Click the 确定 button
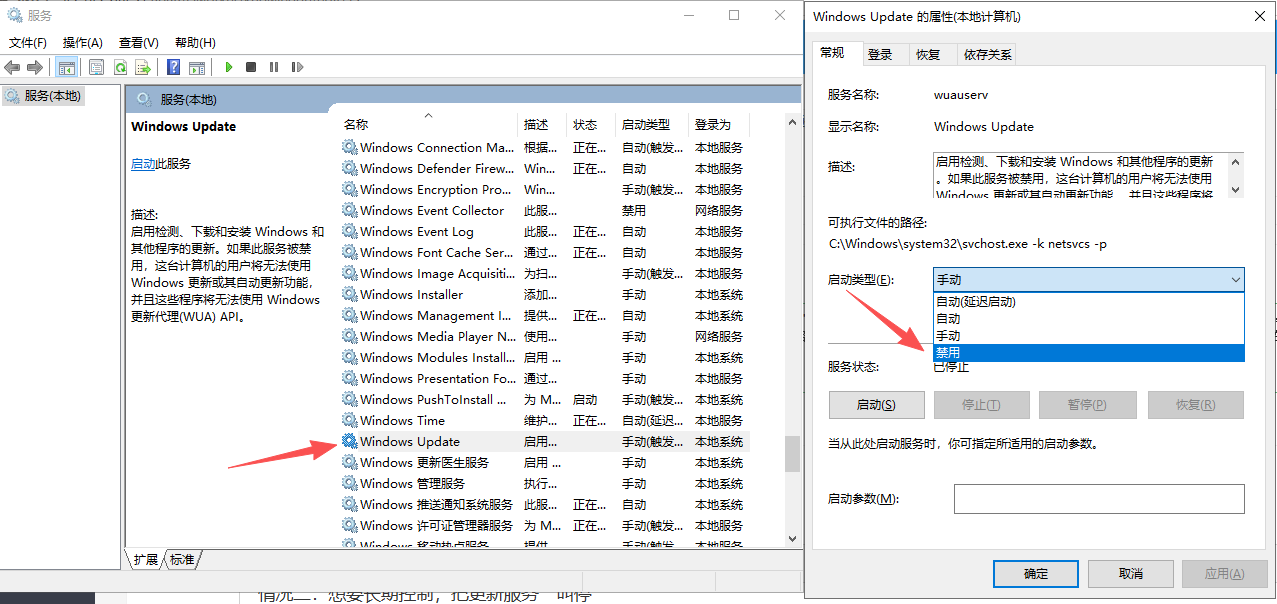This screenshot has width=1277, height=604. (1036, 574)
